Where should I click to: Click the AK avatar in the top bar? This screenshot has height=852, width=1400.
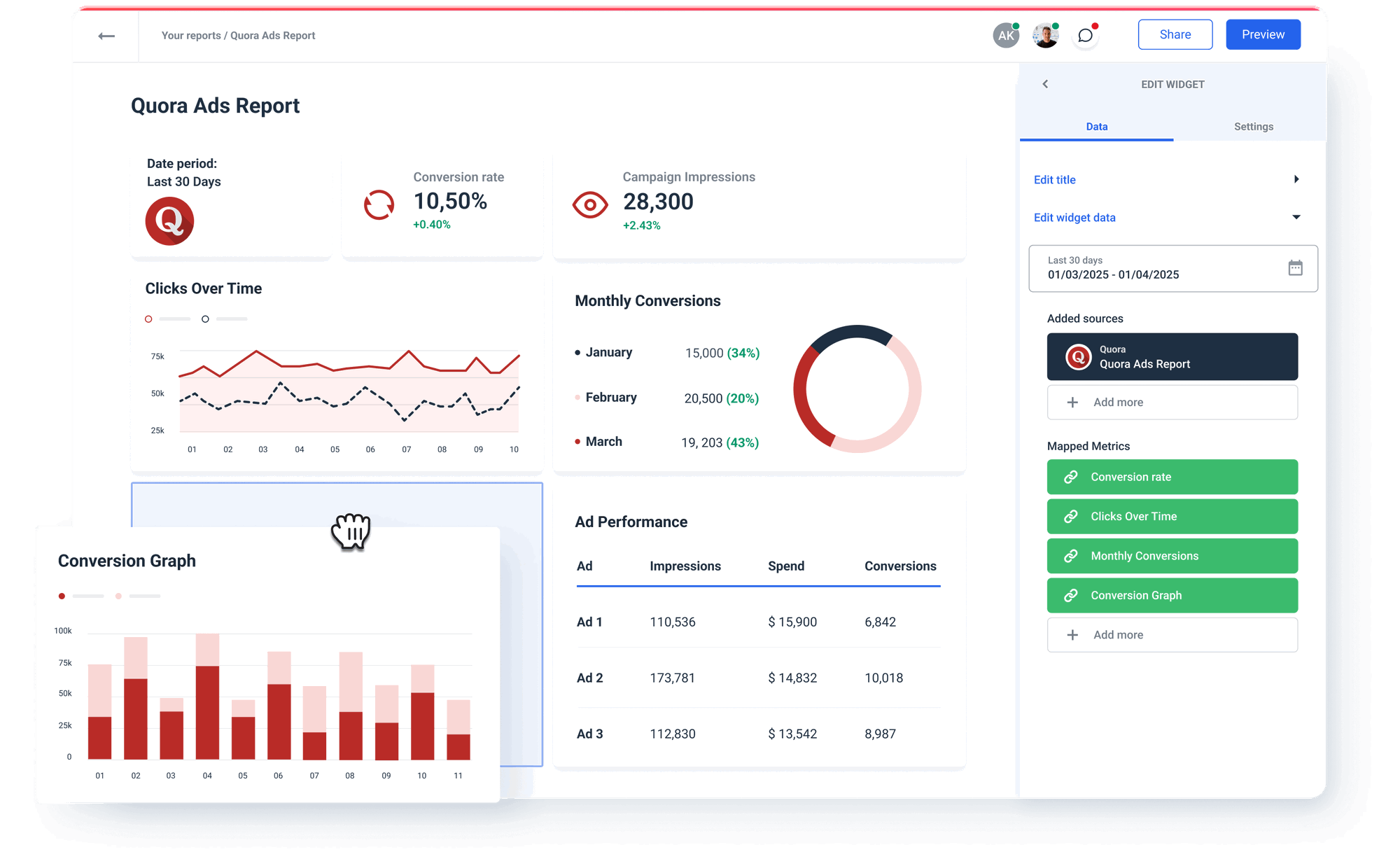coord(1006,34)
